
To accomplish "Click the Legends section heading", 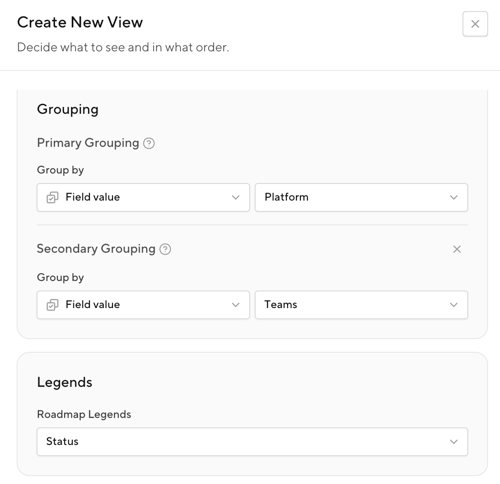I will click(65, 382).
